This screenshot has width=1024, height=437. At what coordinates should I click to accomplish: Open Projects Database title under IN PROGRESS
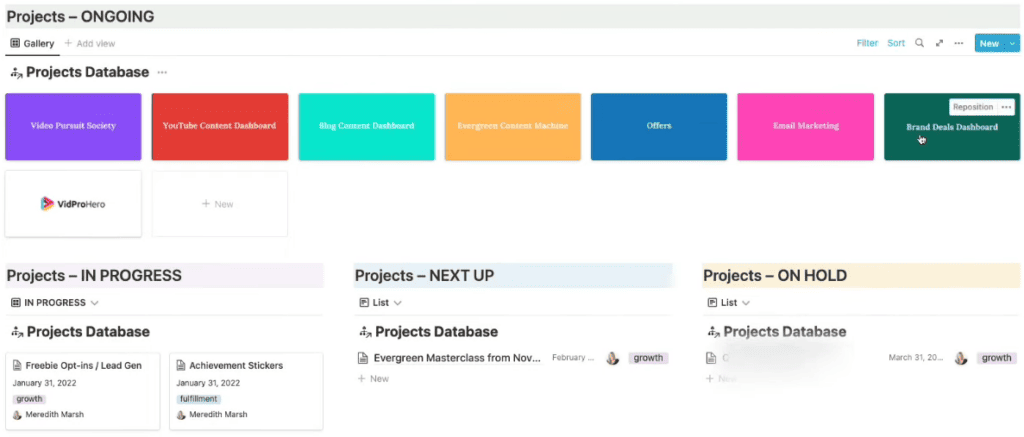88,332
